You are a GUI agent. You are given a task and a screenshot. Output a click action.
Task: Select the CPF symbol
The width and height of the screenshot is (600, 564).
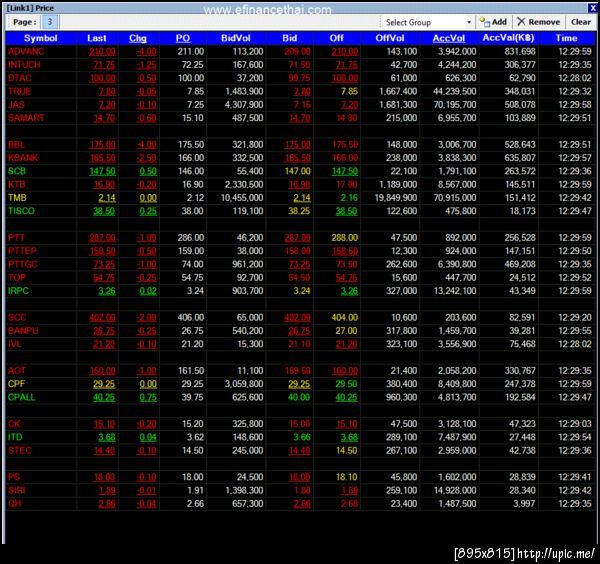point(16,384)
